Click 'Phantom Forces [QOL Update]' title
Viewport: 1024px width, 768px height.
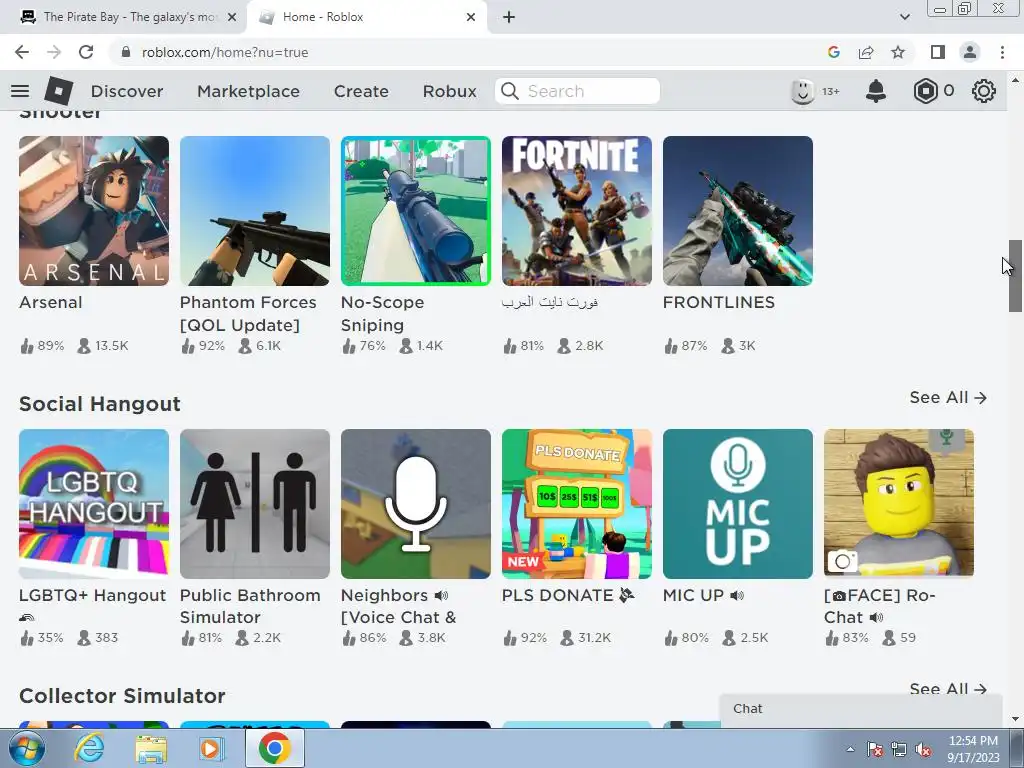coord(248,313)
